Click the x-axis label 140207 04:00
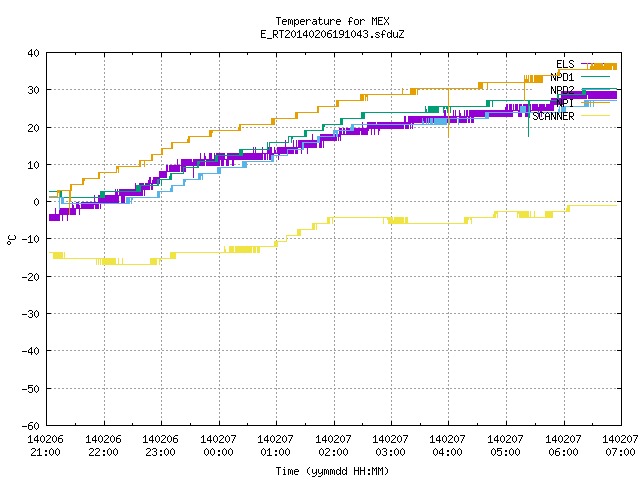This screenshot has height=480, width=640. click(448, 446)
